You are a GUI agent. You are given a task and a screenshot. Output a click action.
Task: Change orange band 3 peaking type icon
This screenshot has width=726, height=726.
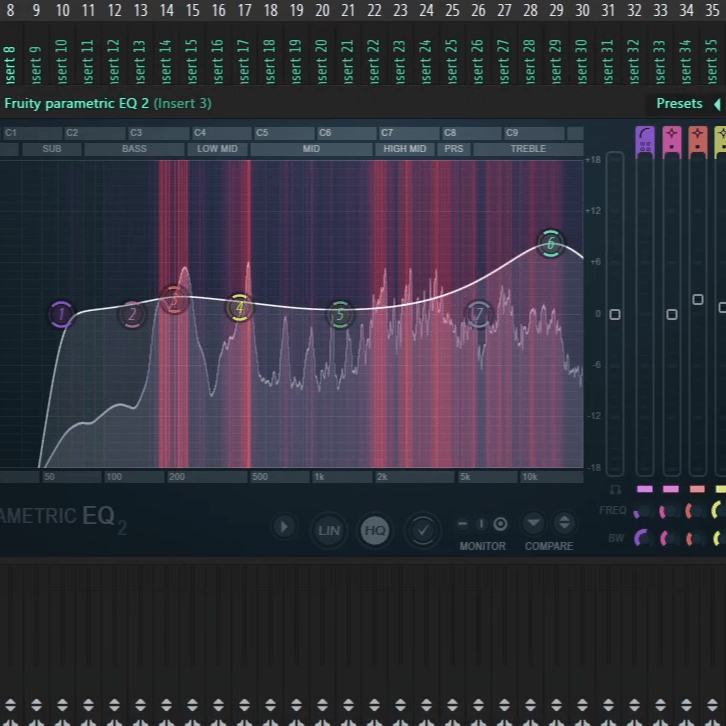[x=698, y=133]
